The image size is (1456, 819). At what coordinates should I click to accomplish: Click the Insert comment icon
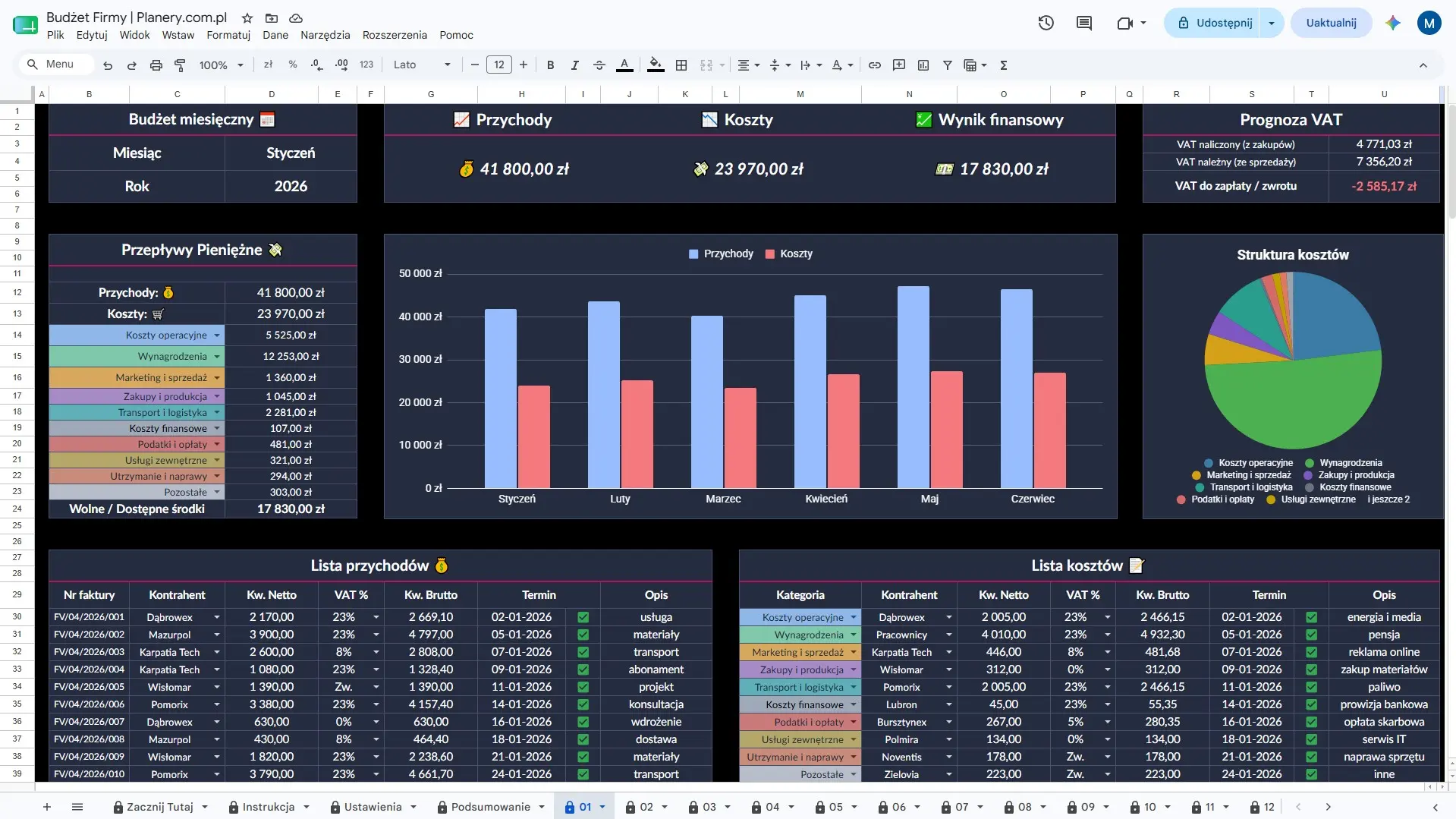coord(899,65)
